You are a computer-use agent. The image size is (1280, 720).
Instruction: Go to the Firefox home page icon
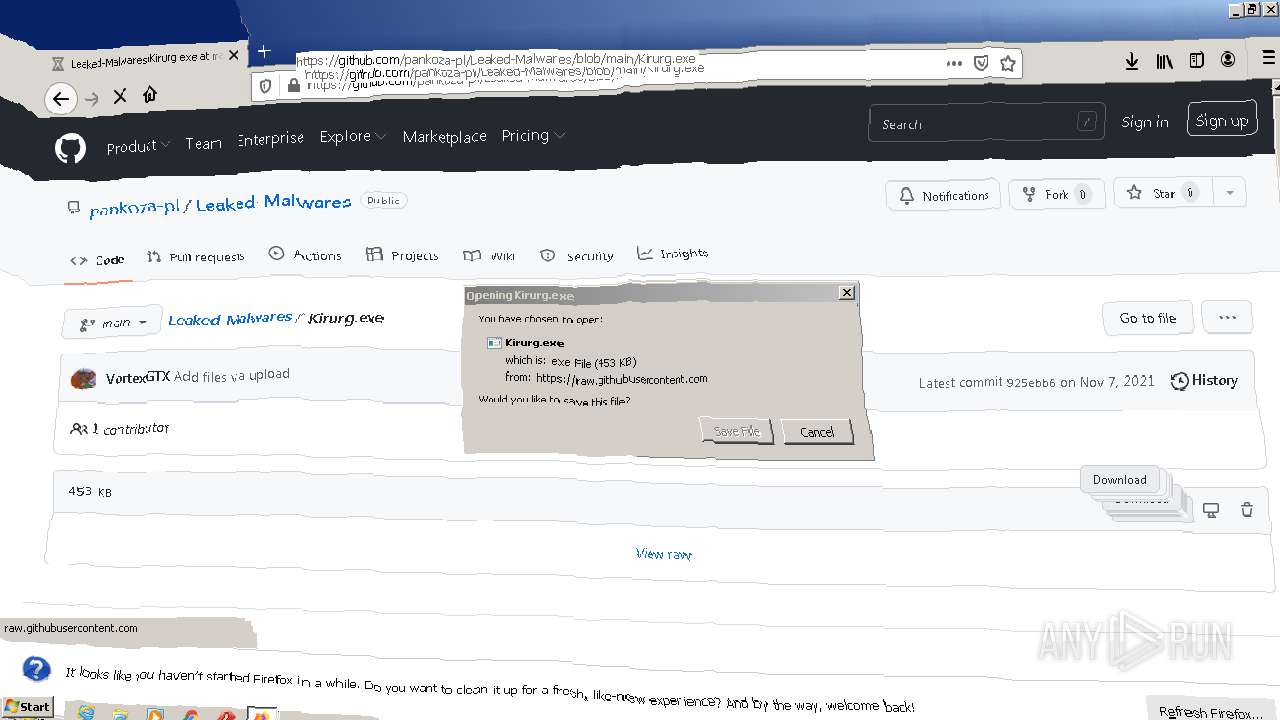pos(150,94)
